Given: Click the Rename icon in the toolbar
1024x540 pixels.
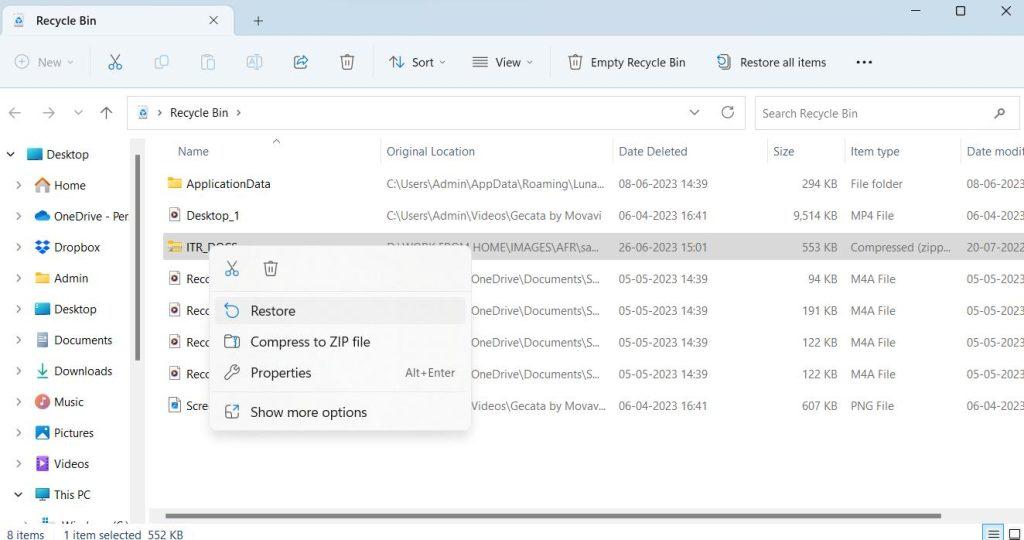Looking at the screenshot, I should coord(254,62).
